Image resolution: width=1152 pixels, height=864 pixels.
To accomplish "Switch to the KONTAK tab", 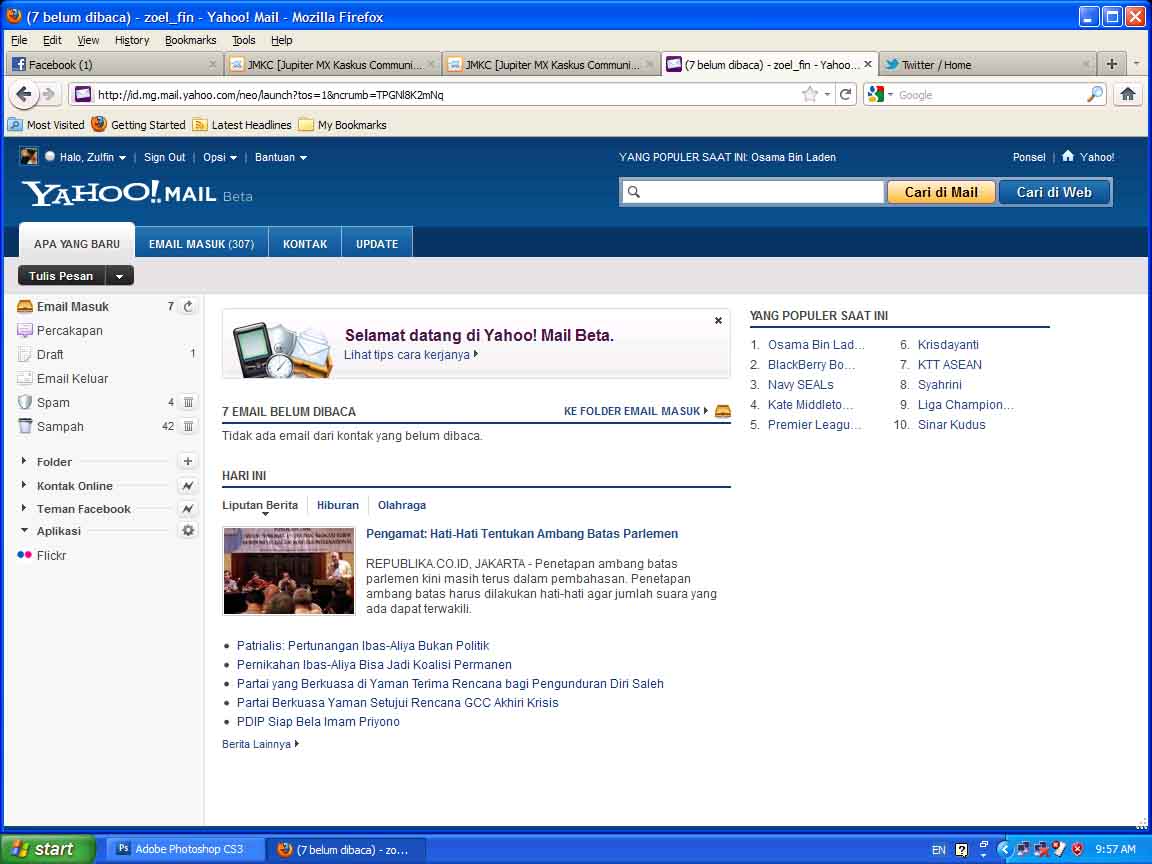I will (x=305, y=242).
